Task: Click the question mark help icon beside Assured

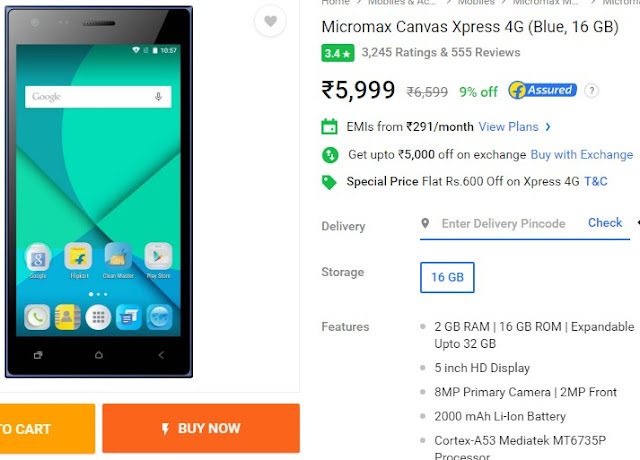Action: (x=591, y=91)
